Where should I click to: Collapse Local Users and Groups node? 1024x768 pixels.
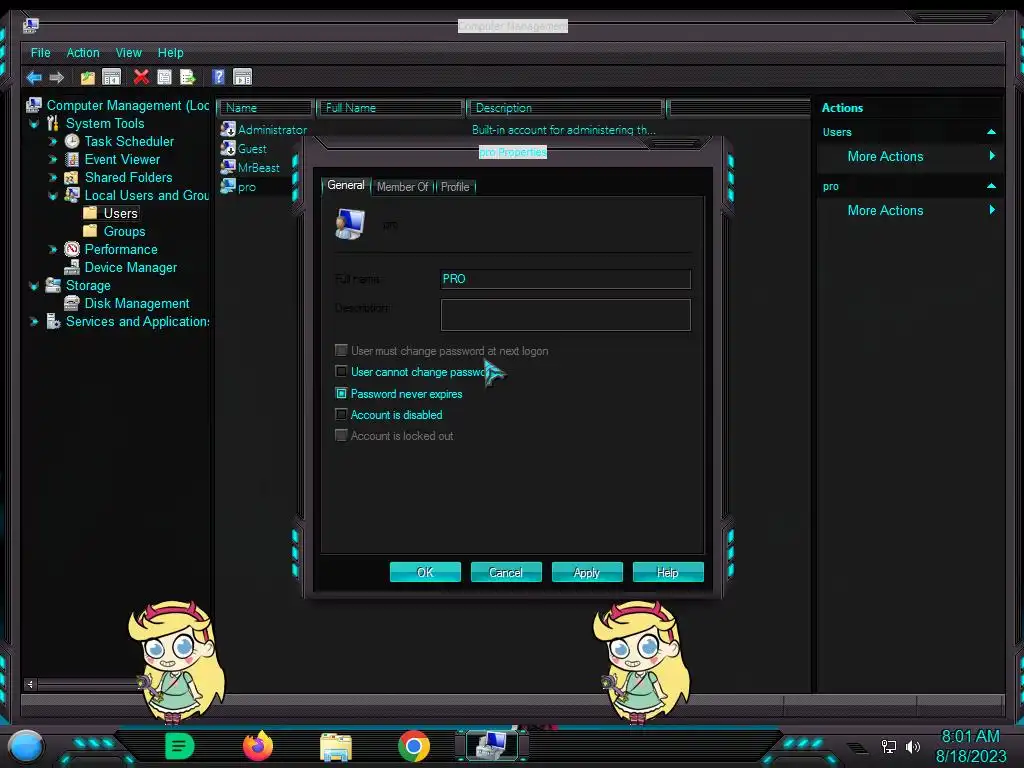[x=53, y=195]
